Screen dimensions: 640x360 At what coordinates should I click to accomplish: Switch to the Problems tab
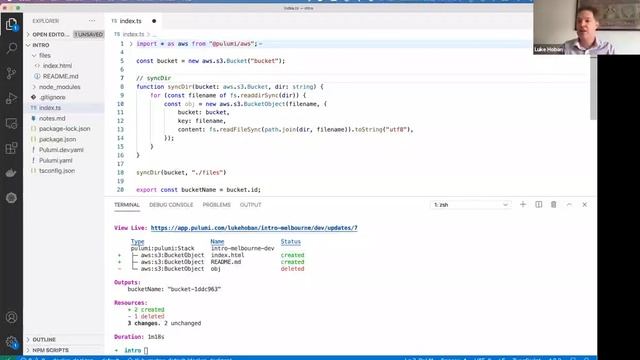pos(216,205)
